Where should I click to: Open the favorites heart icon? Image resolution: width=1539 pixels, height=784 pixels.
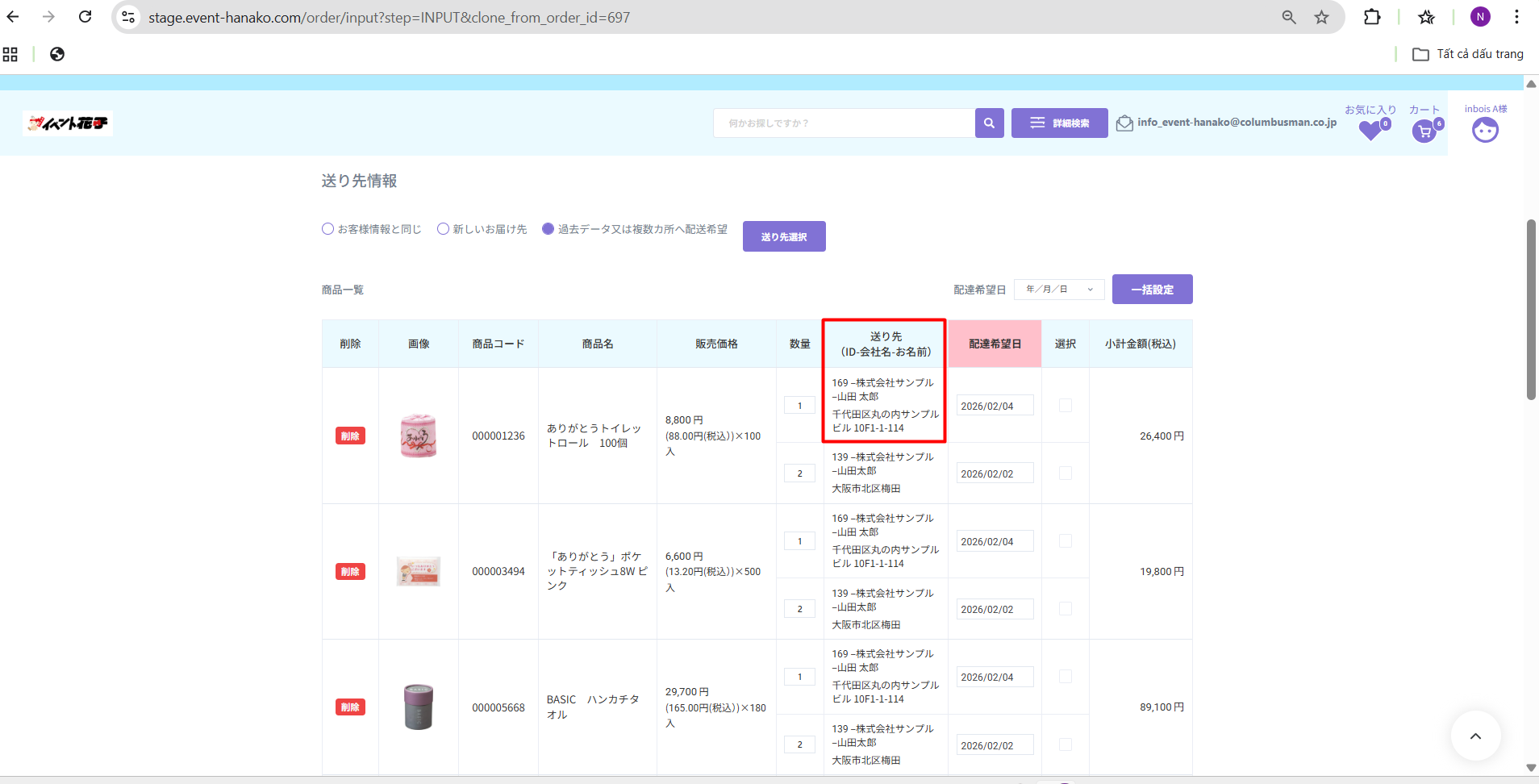tap(1370, 130)
